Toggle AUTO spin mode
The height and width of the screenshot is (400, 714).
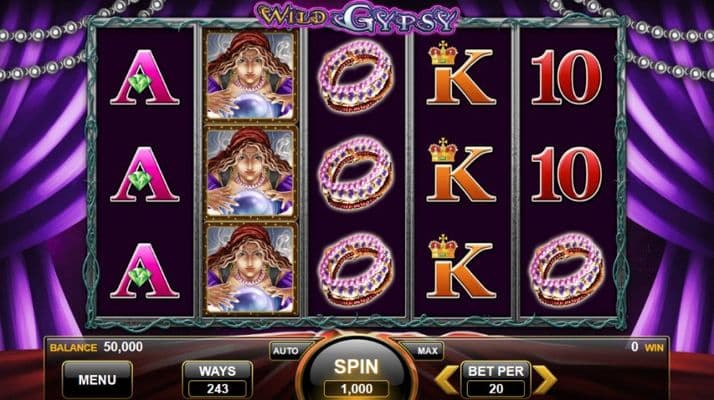(x=286, y=351)
